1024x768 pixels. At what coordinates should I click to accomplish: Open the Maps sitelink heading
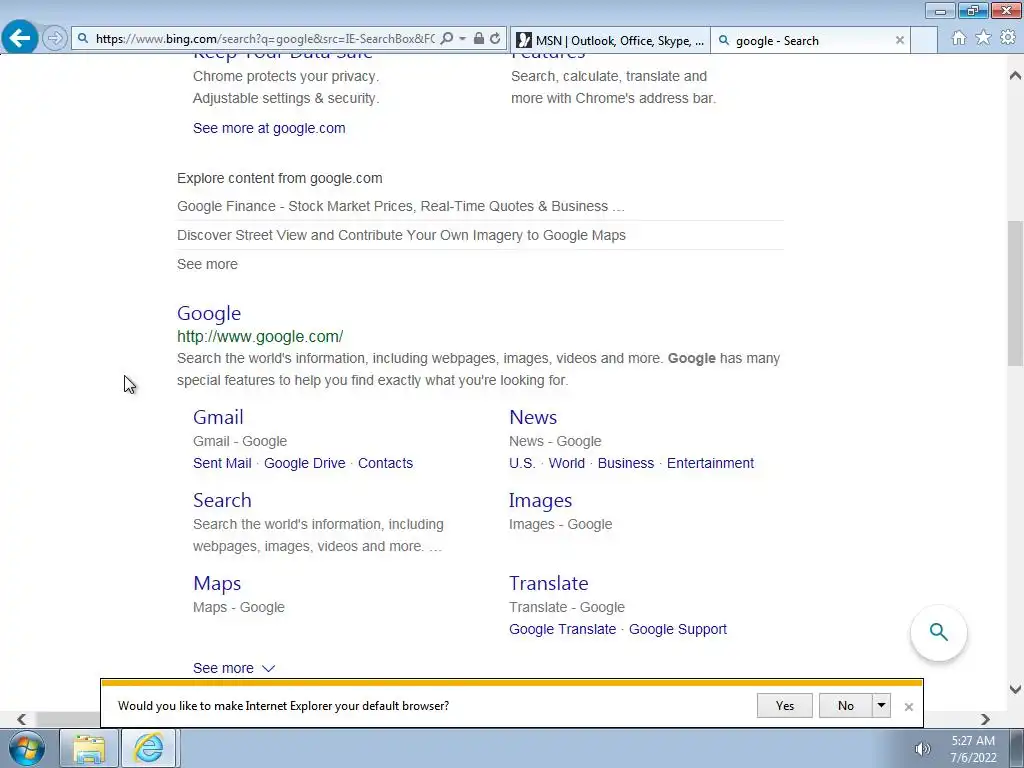217,583
